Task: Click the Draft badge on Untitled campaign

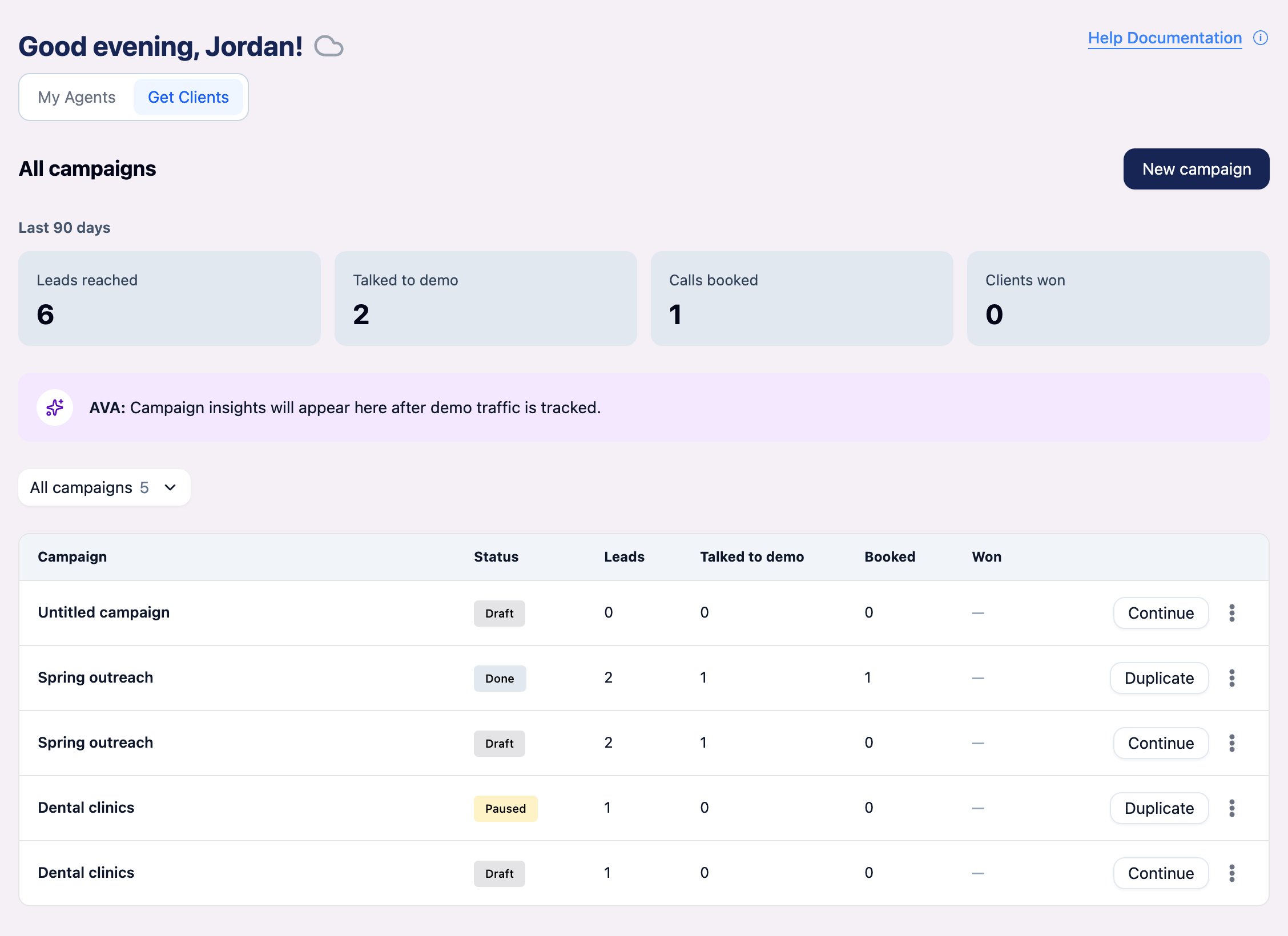Action: coord(500,614)
